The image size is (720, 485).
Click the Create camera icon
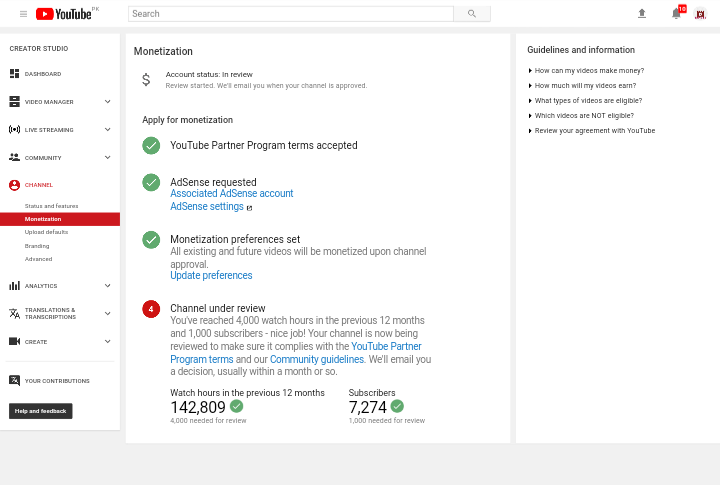(x=14, y=341)
